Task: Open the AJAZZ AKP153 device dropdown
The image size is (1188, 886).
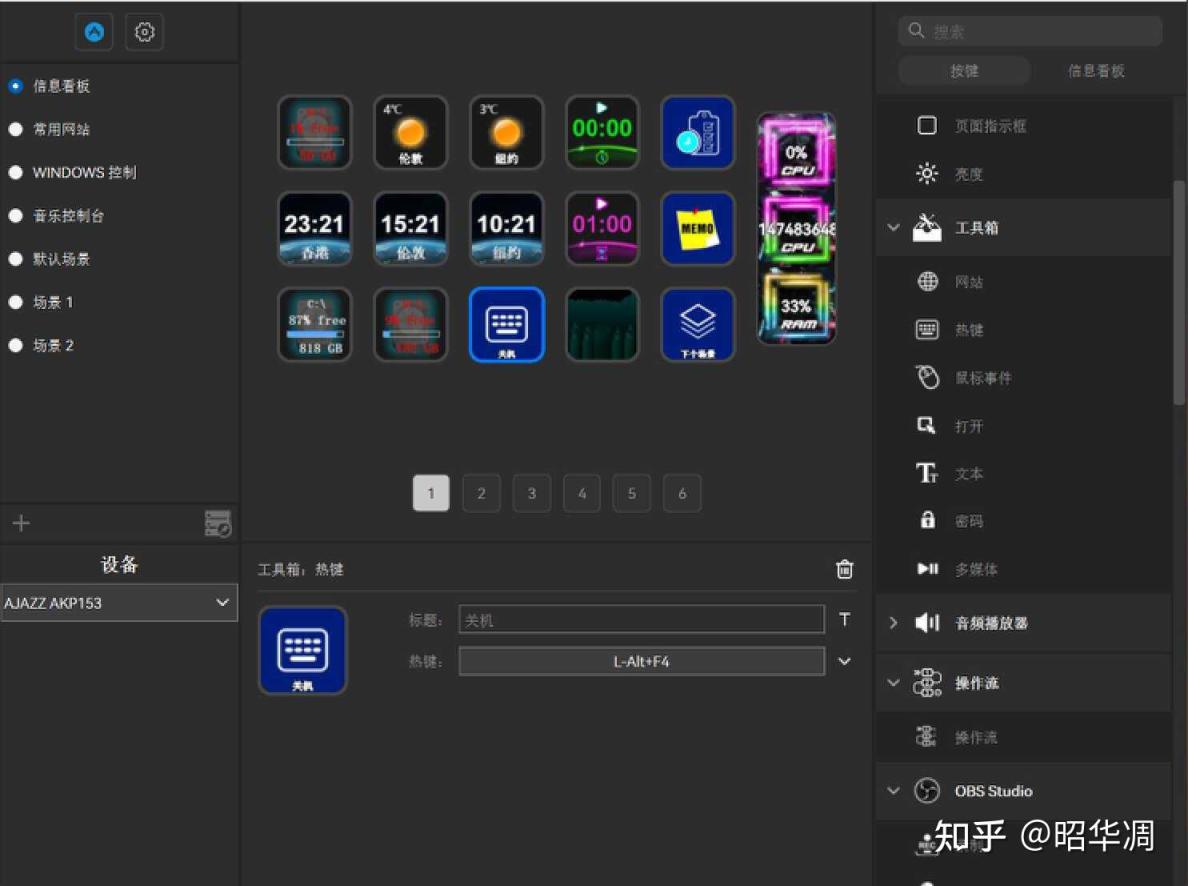Action: click(119, 603)
